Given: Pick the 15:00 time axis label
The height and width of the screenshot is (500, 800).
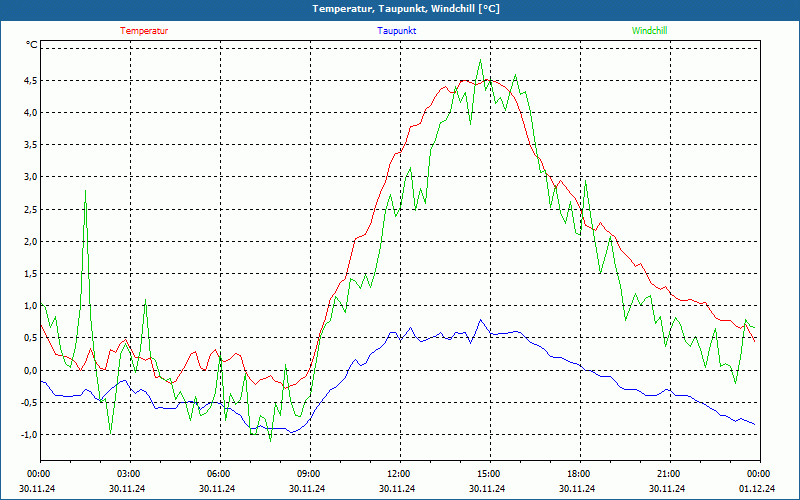Looking at the screenshot, I should (489, 474).
